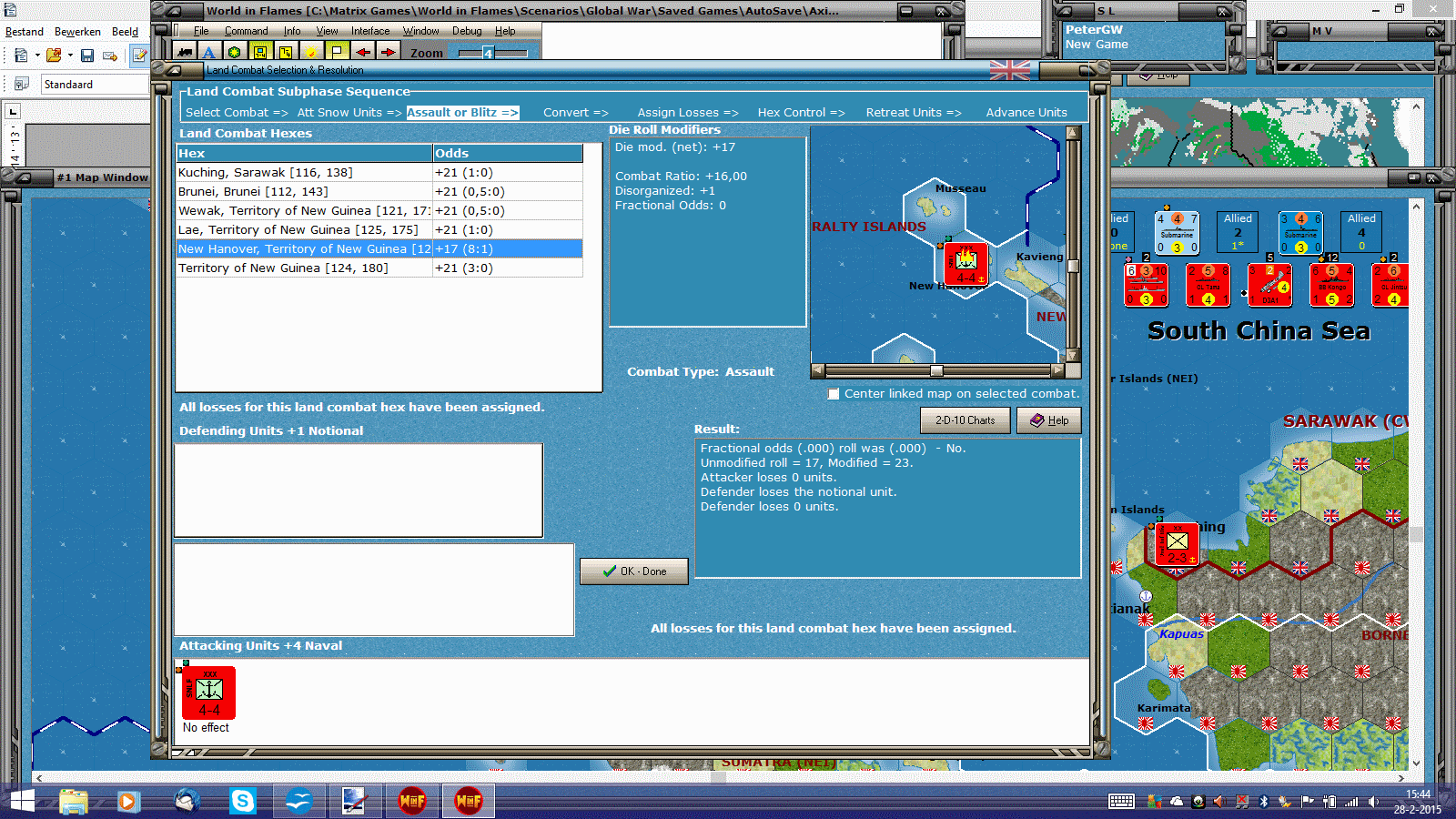This screenshot has height=819, width=1456.
Task: Click the Zoom slider handle
Action: pyautogui.click(x=488, y=53)
